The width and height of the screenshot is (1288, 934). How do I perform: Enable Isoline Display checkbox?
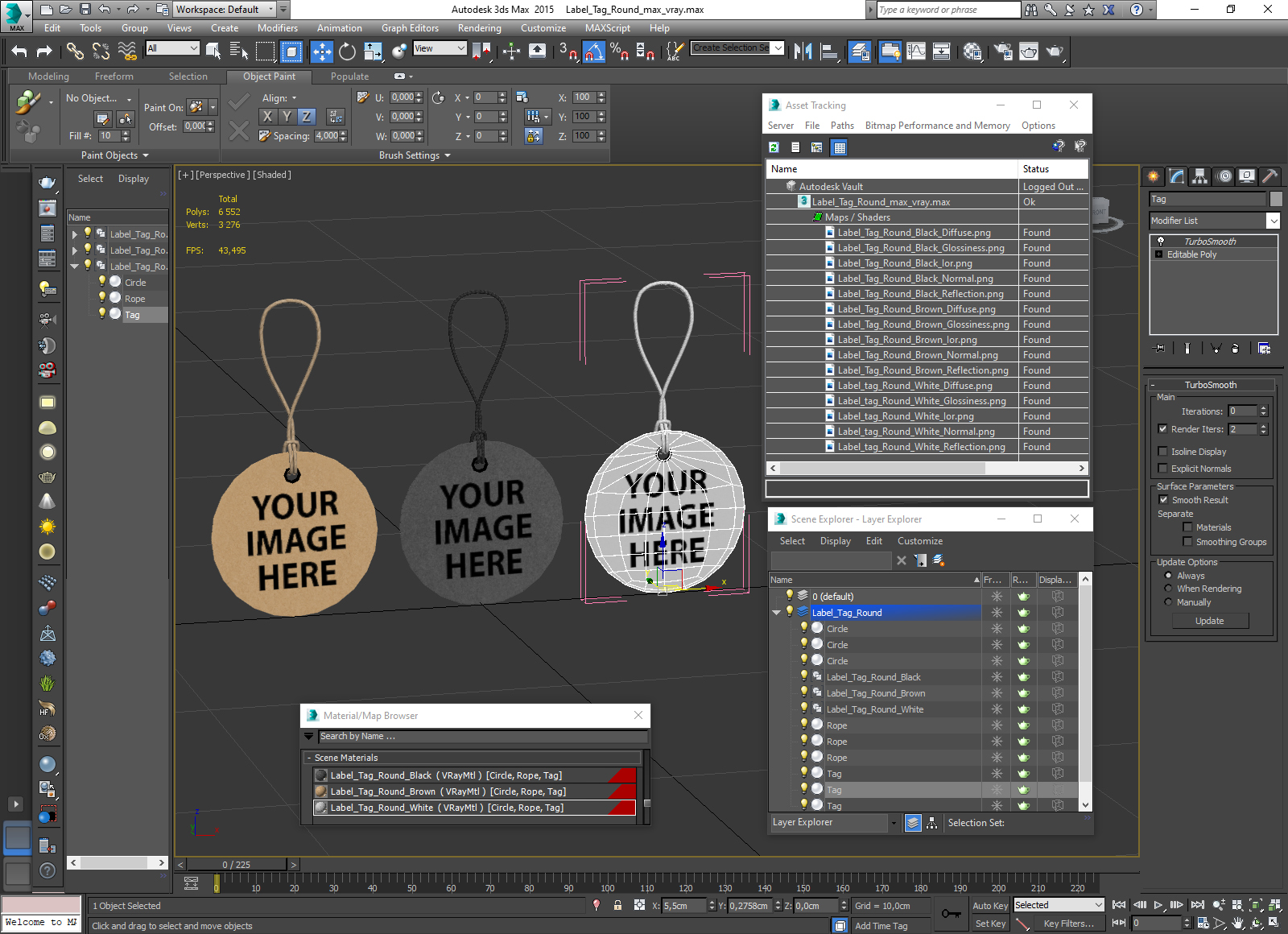coord(1162,451)
